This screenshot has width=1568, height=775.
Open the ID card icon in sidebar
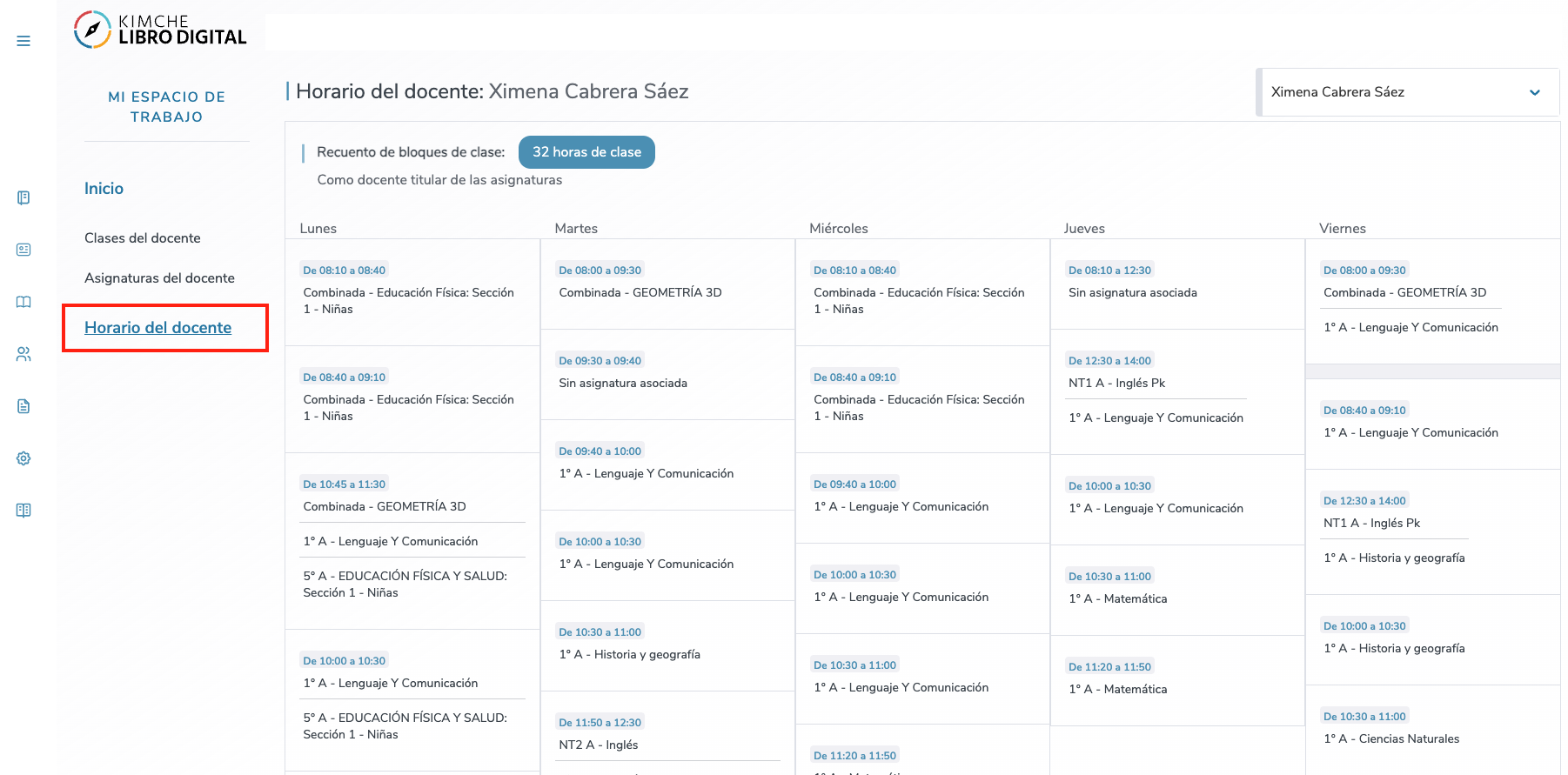click(23, 250)
